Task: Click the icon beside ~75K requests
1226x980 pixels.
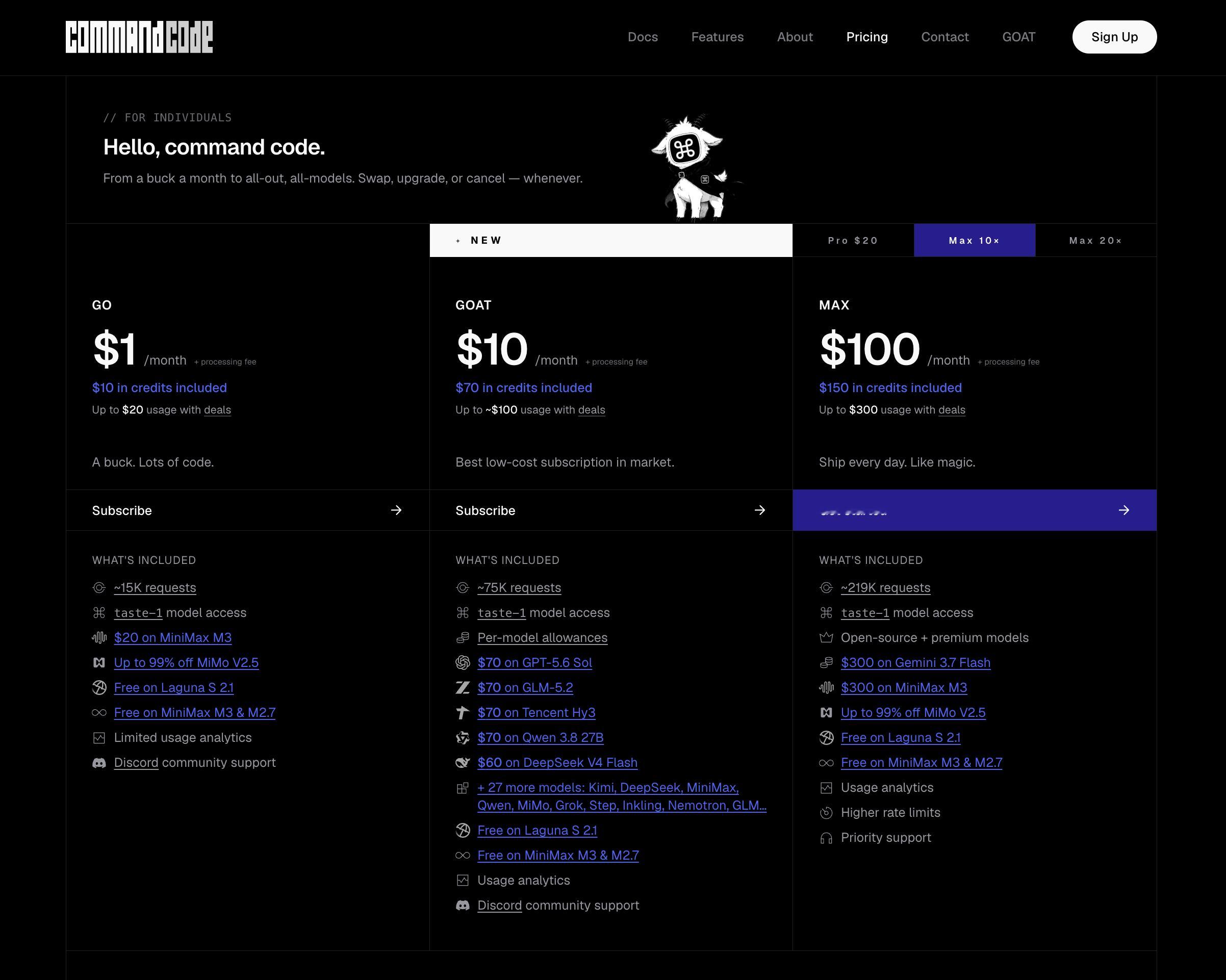Action: coord(463,588)
